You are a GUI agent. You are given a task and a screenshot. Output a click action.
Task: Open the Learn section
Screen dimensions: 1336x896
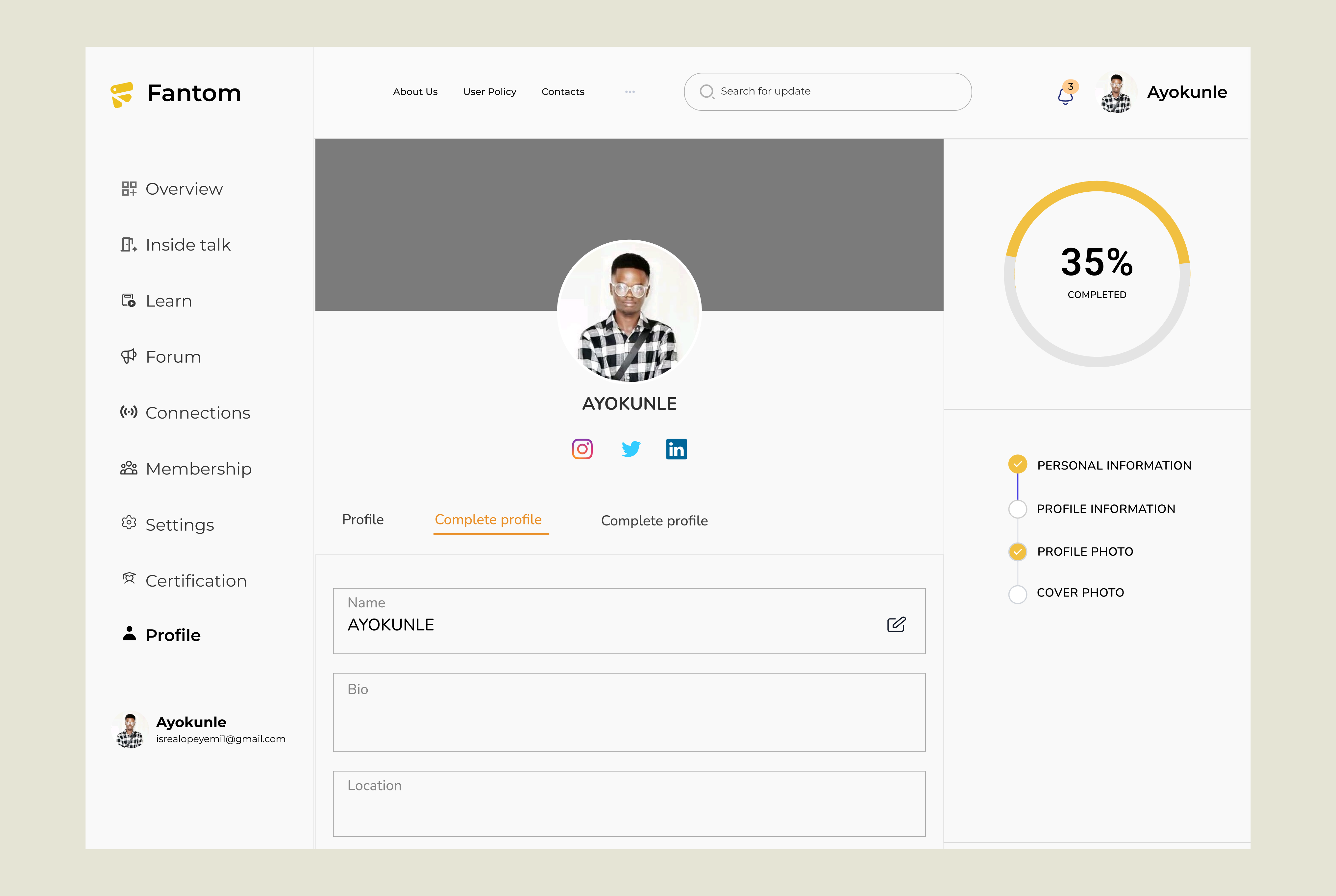pos(157,301)
